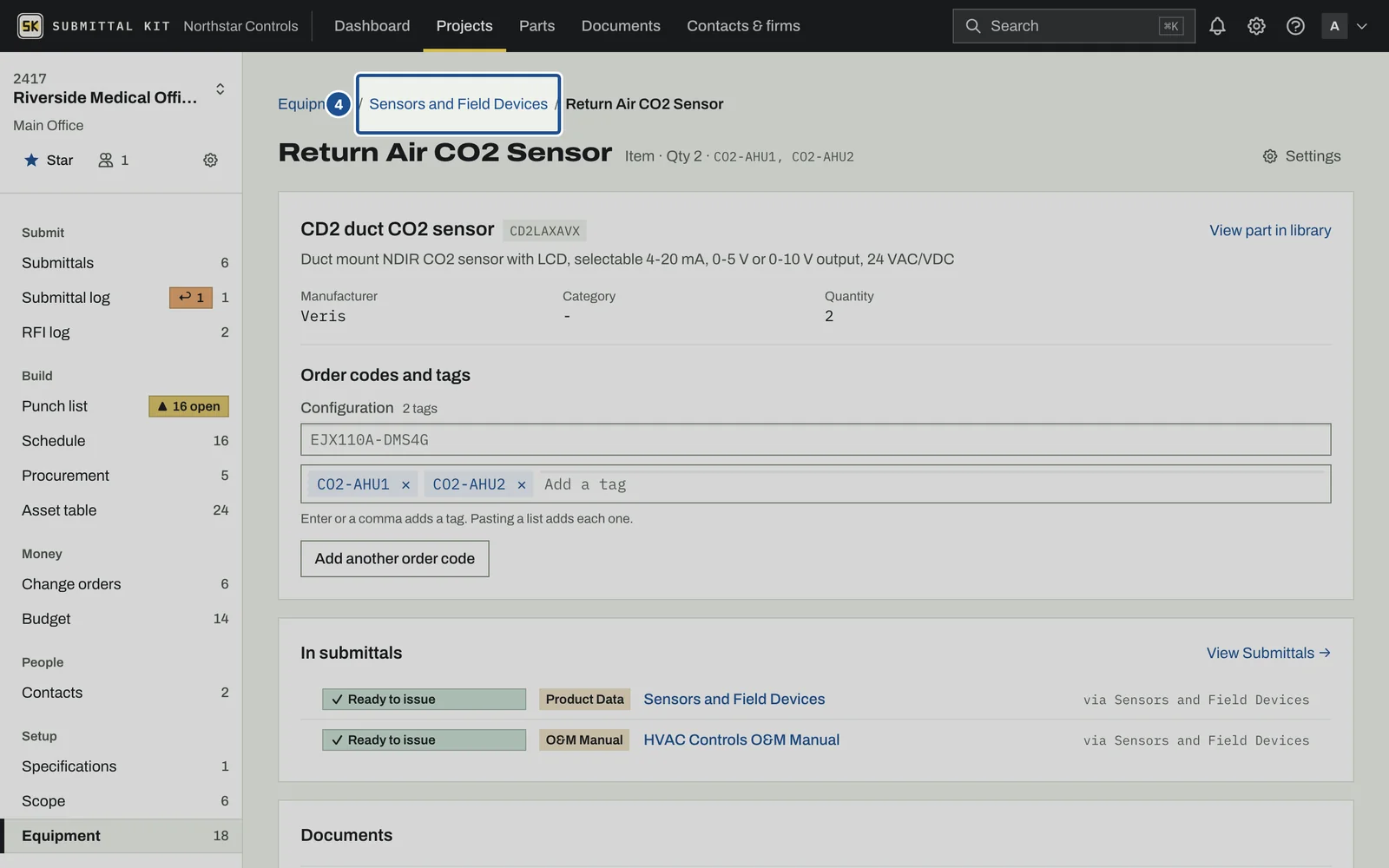Open Specifications in the sidebar

pos(122,766)
